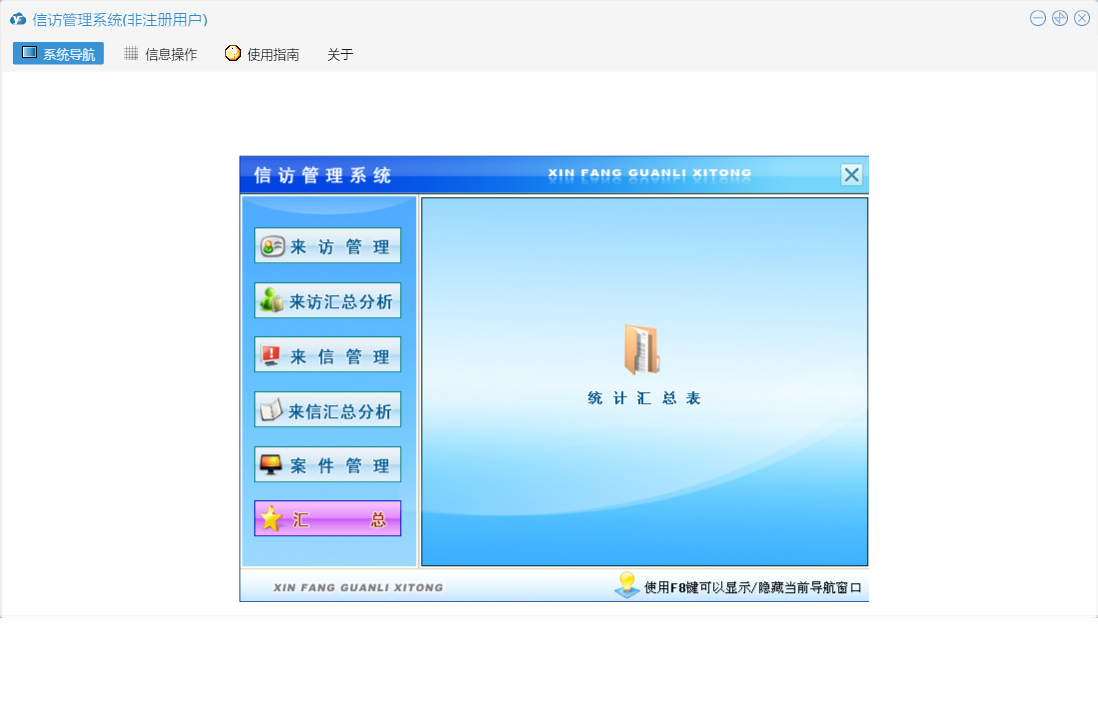Screen dimensions: 1098x719
Task: Open the 统计汇总表 folder icon
Action: [x=641, y=349]
